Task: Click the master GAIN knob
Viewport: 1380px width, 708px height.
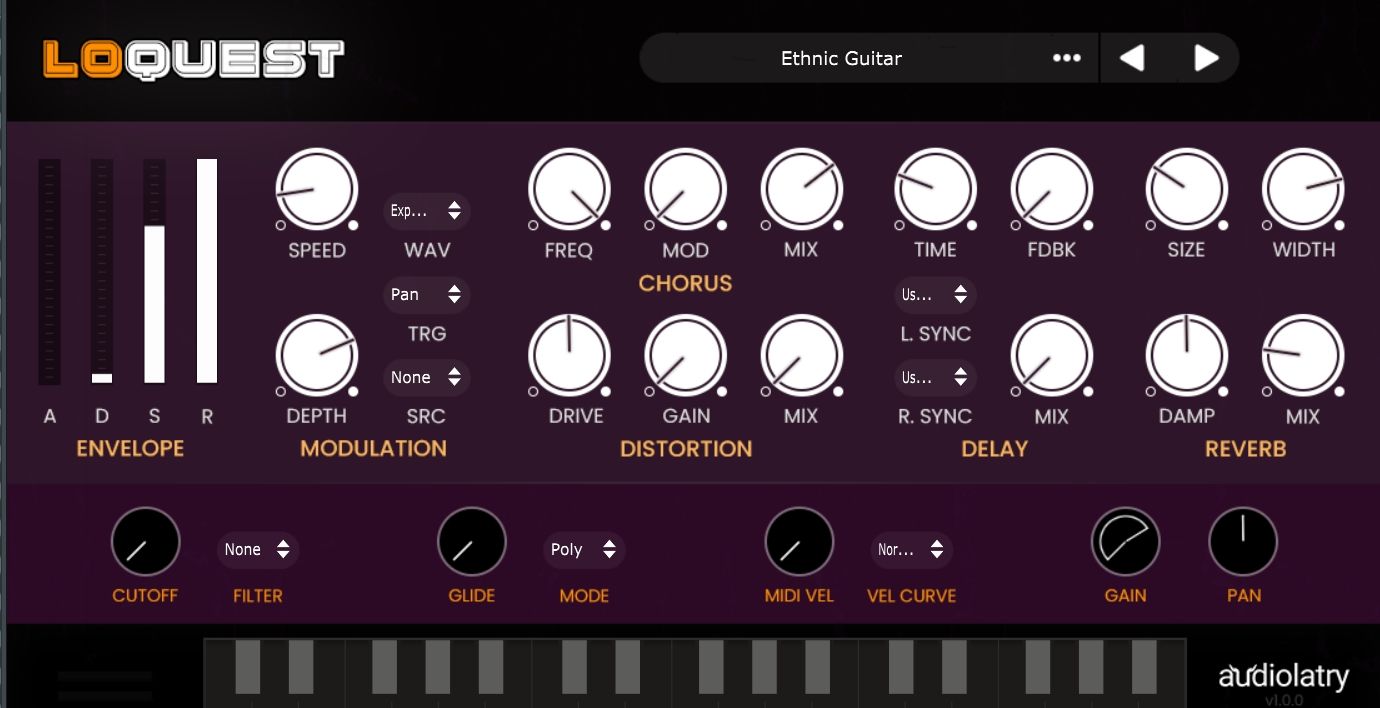Action: click(x=1125, y=542)
